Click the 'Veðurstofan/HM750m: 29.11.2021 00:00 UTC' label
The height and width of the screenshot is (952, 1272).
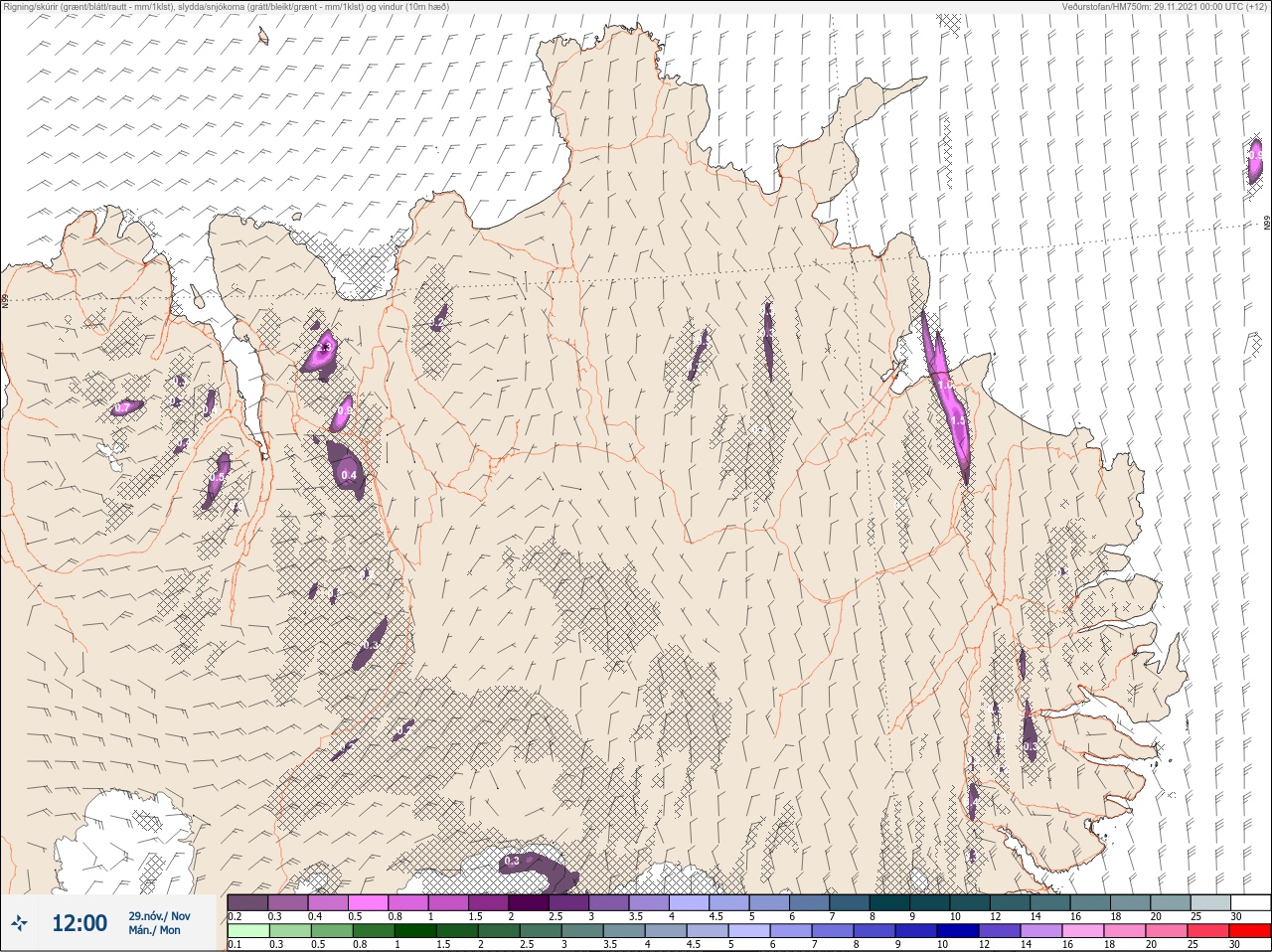point(1164,7)
